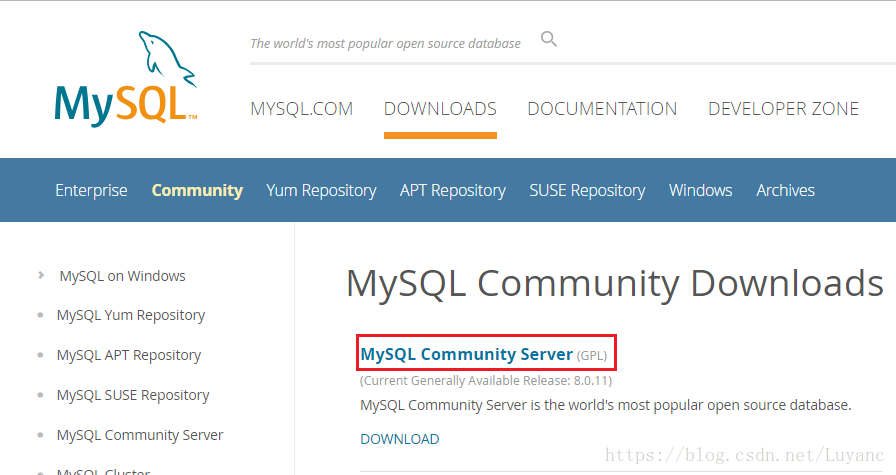
Task: Select the DOWNLOADS tab
Action: point(440,109)
